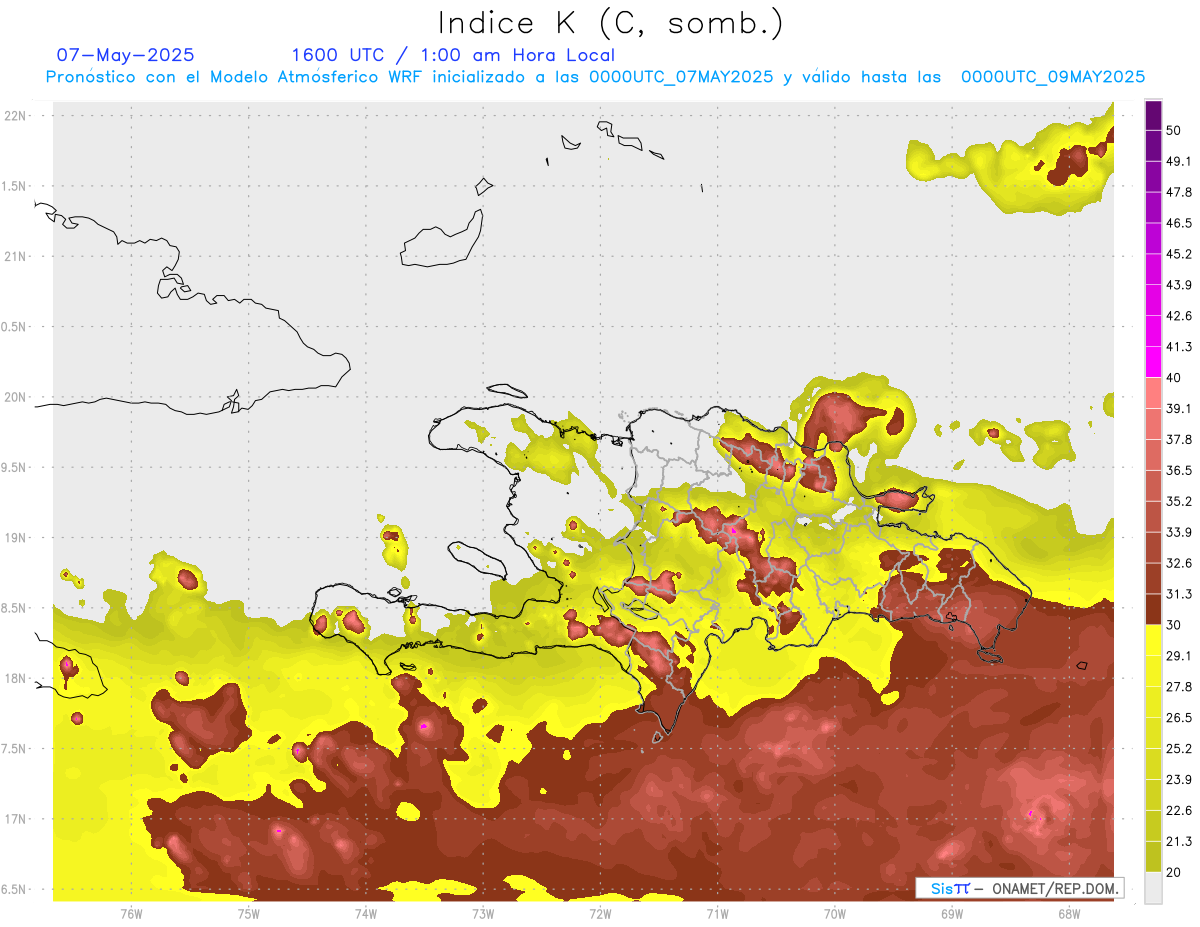Click the "49.1" colorbar value
This screenshot has height=927, width=1200.
point(1178,161)
